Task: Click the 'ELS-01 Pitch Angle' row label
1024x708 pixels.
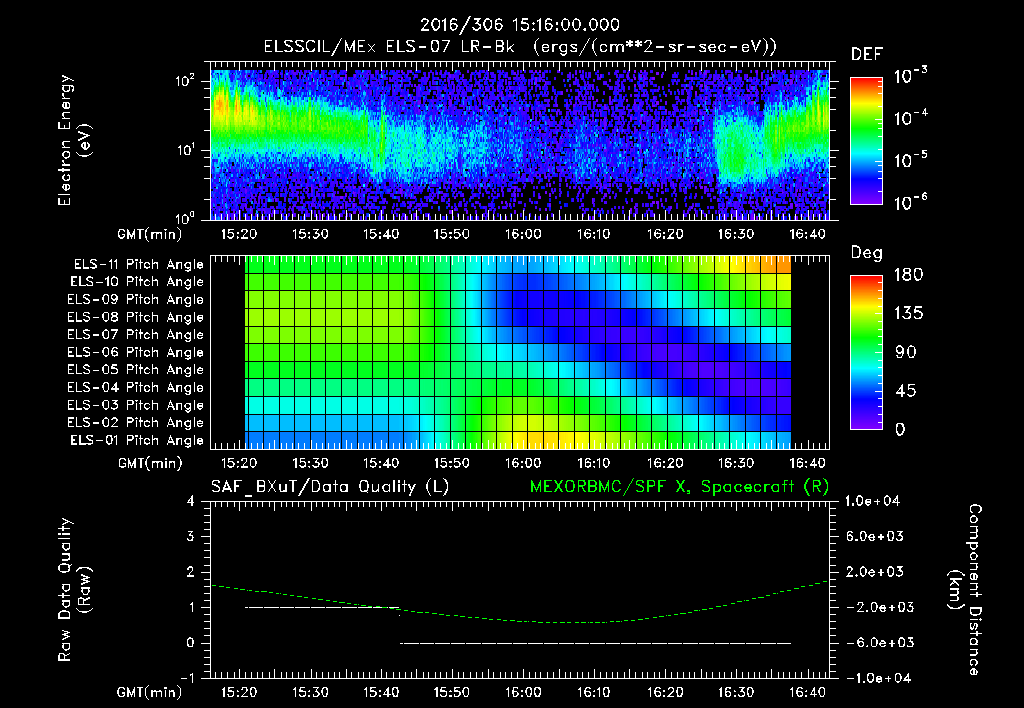Action: (137, 440)
